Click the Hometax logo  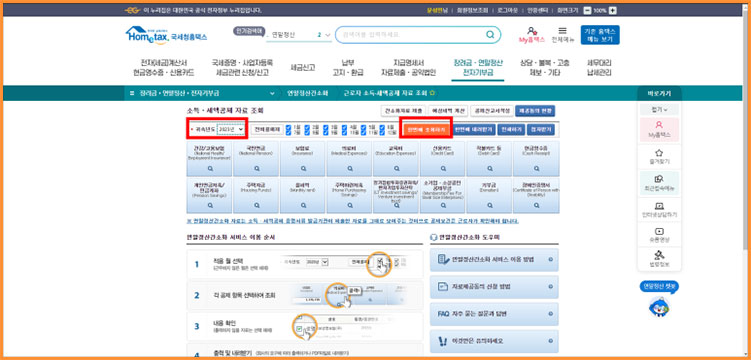coord(166,35)
